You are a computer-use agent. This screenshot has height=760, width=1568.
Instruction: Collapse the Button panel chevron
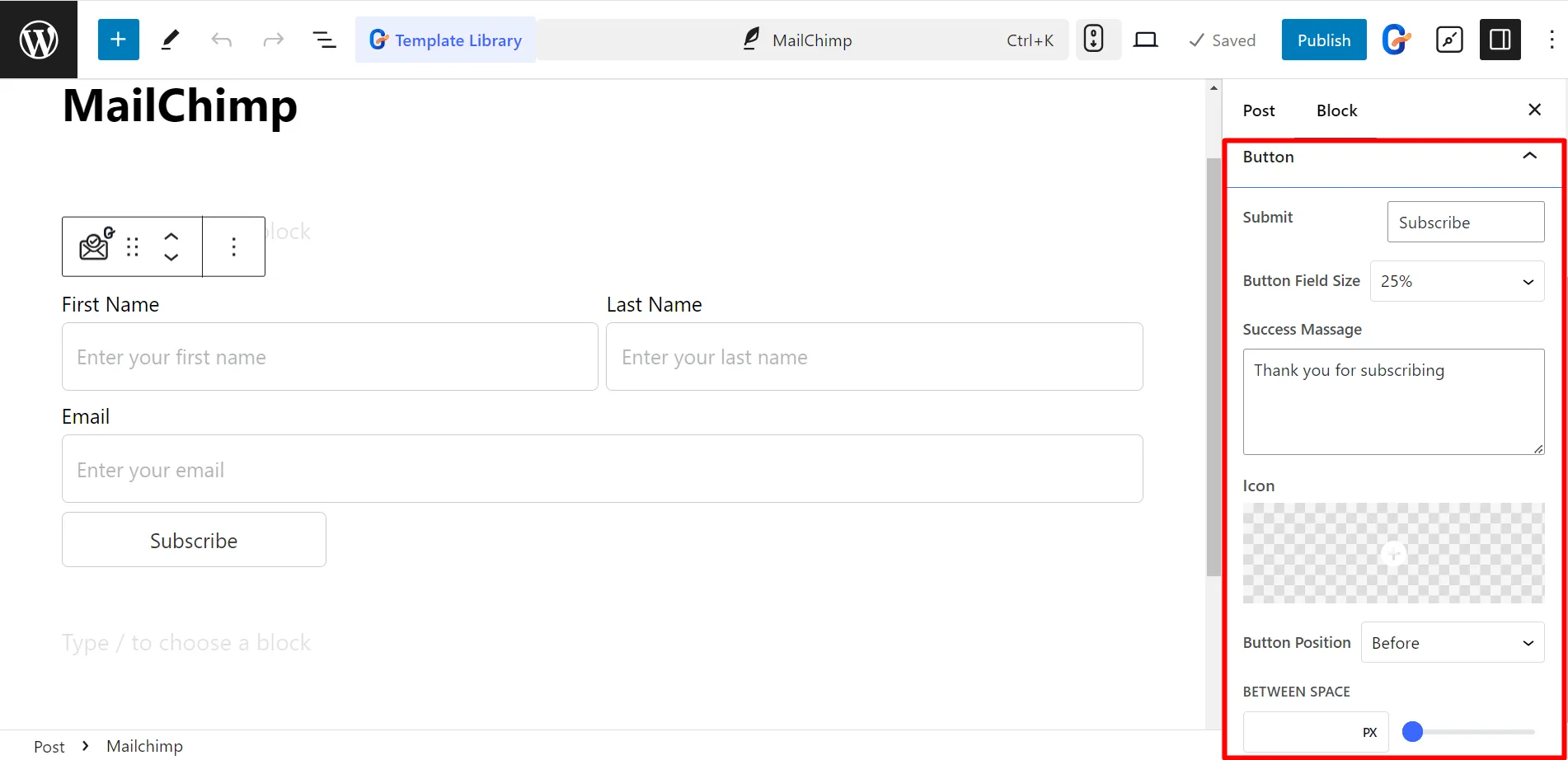coord(1530,156)
